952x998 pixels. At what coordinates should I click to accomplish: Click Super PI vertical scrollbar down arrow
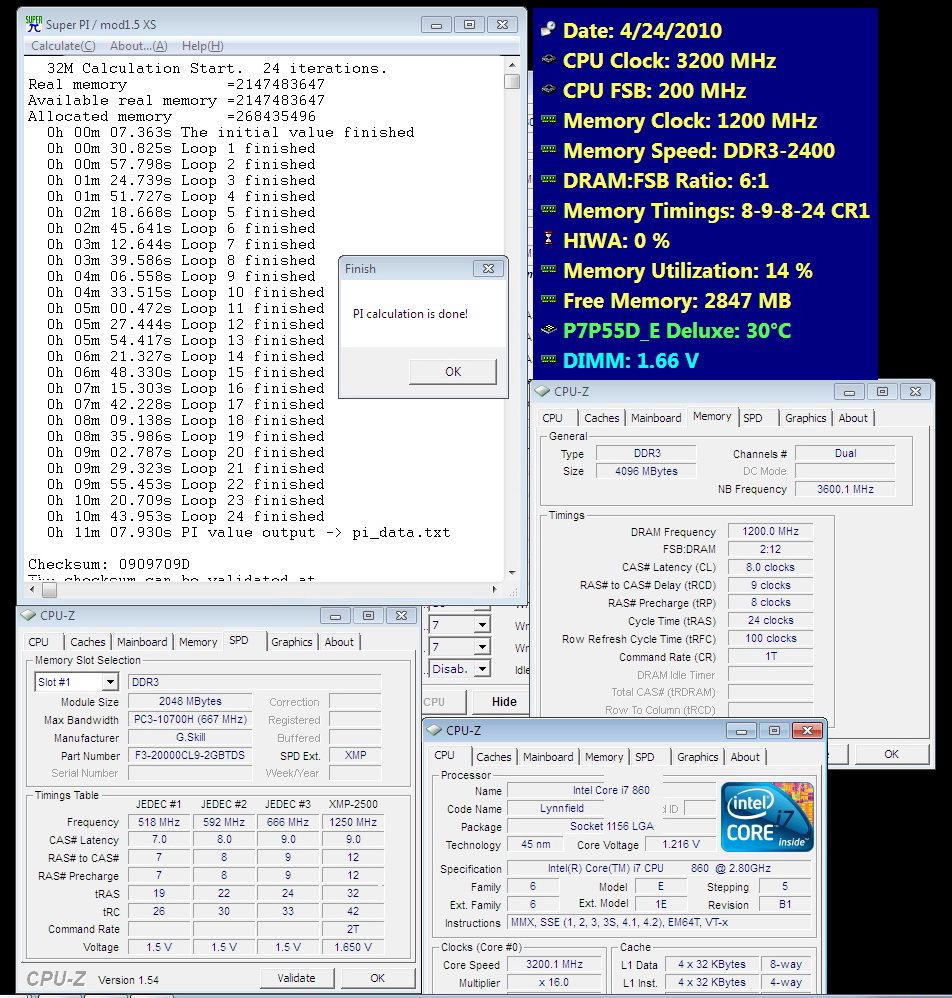(x=512, y=573)
